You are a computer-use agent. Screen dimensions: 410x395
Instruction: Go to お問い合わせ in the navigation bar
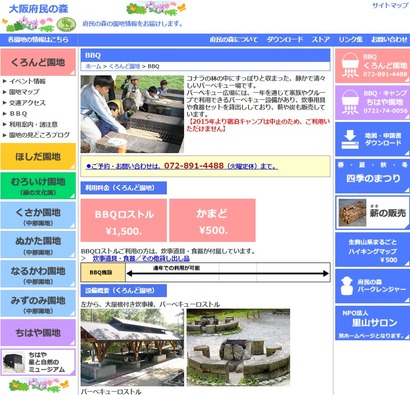click(389, 39)
